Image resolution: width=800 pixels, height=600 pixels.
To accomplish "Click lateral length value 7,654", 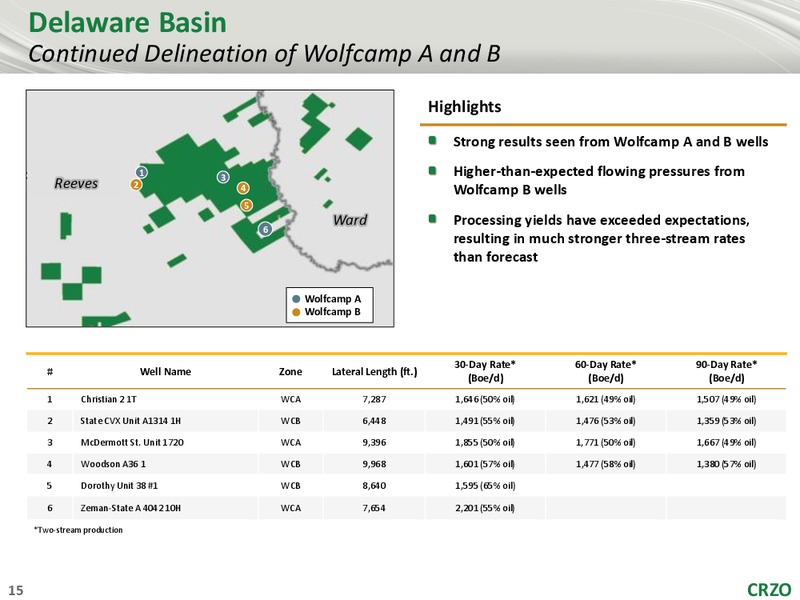I will (374, 508).
